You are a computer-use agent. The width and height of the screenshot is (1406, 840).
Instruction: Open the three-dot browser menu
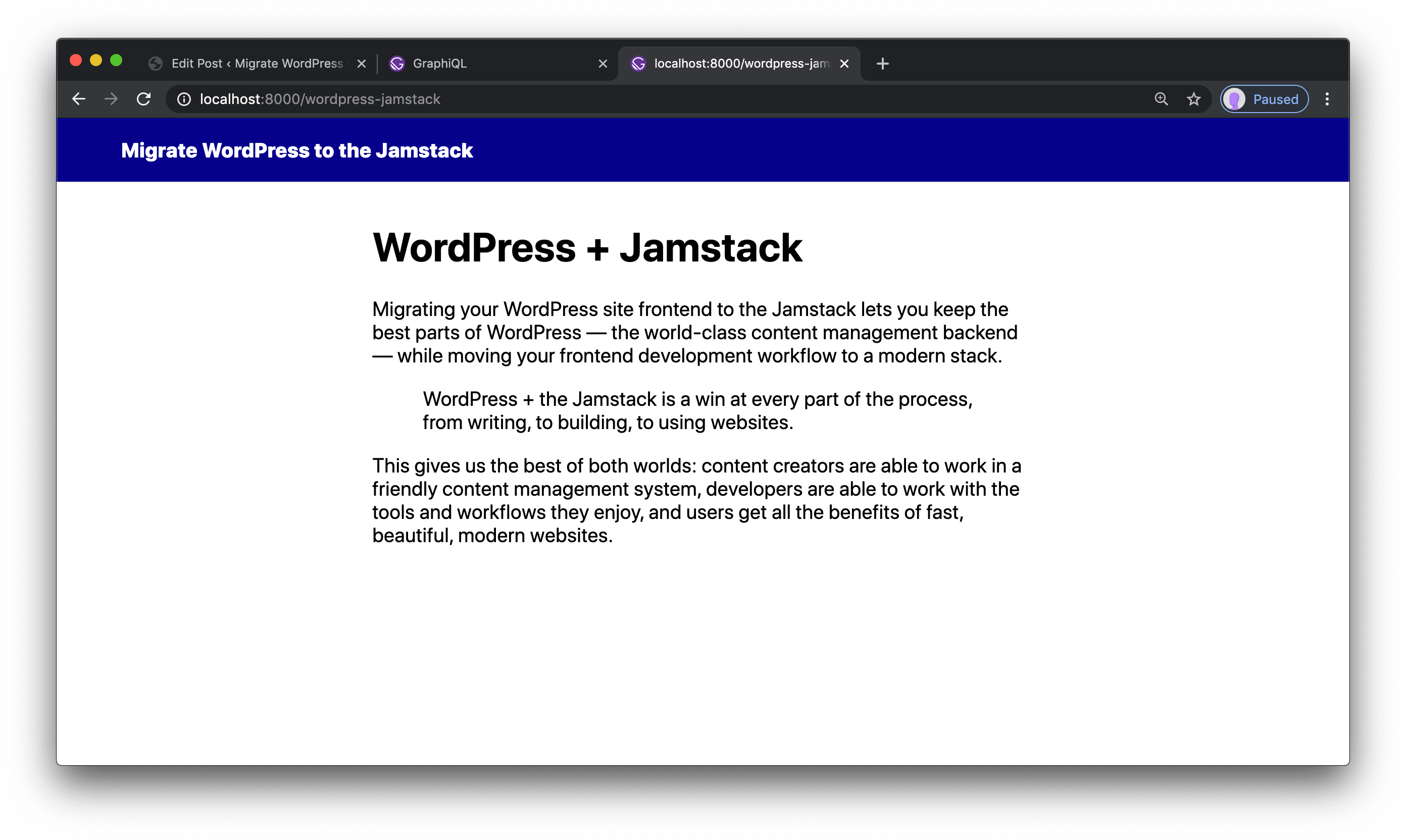tap(1328, 98)
